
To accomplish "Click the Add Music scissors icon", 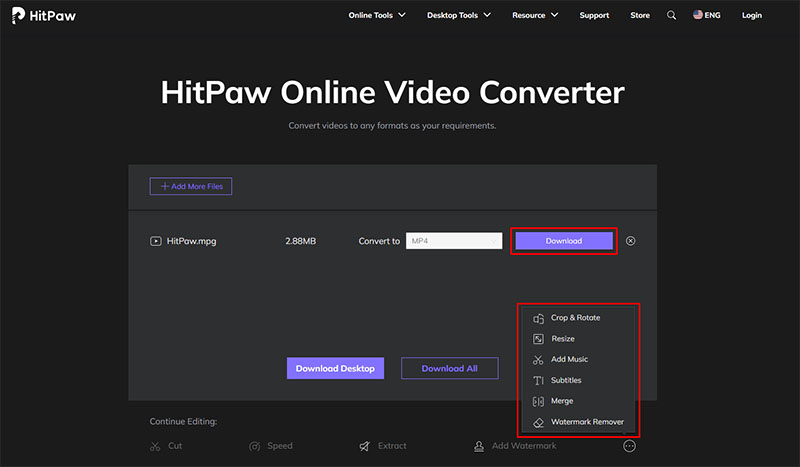I will click(x=538, y=360).
